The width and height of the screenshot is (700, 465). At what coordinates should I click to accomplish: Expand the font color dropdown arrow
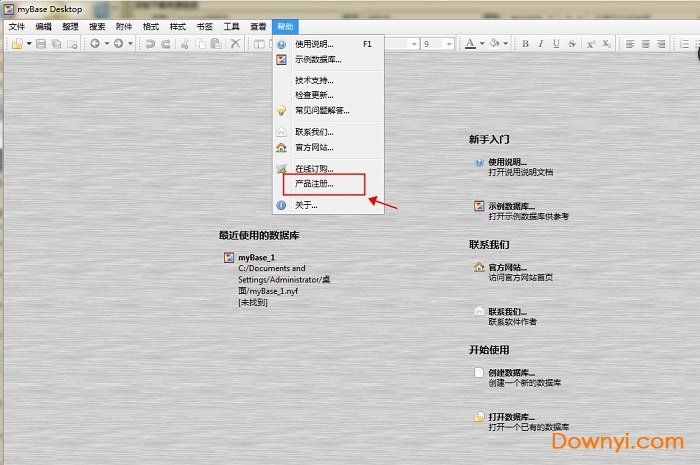482,44
